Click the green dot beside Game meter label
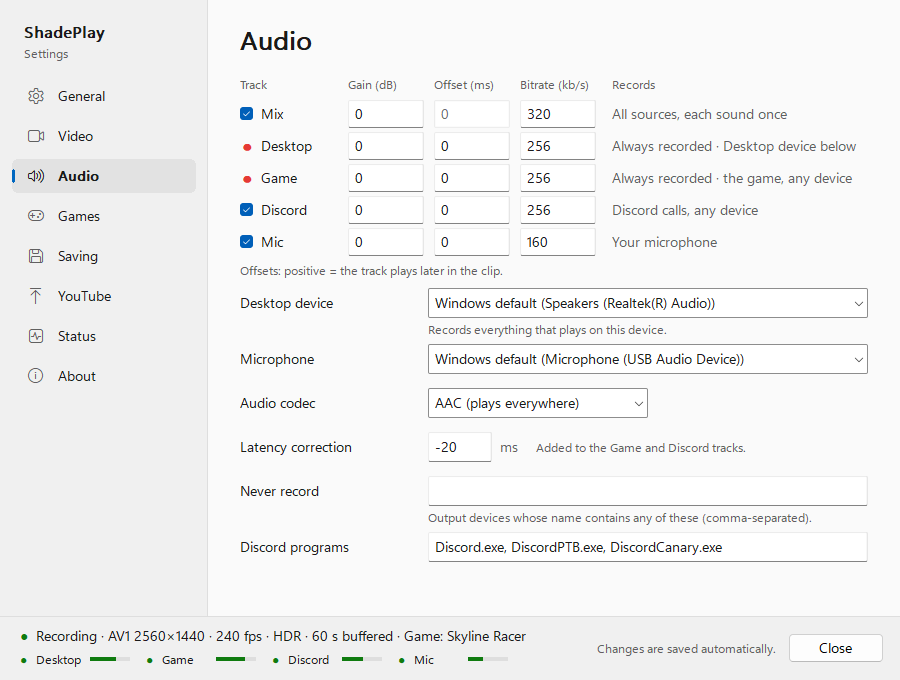Viewport: 900px width, 680px height. coord(150,660)
